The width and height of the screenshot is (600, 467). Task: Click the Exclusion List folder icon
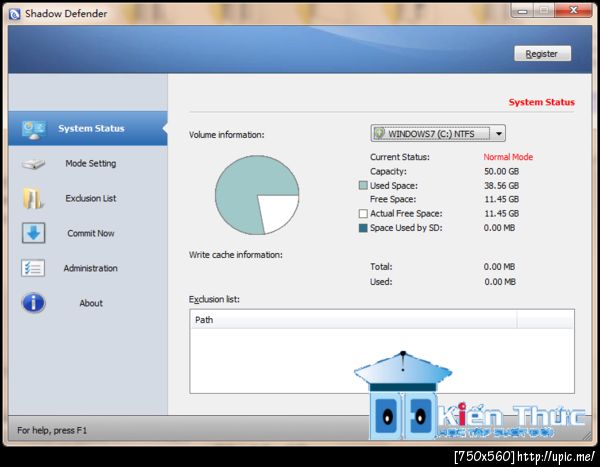[x=33, y=198]
